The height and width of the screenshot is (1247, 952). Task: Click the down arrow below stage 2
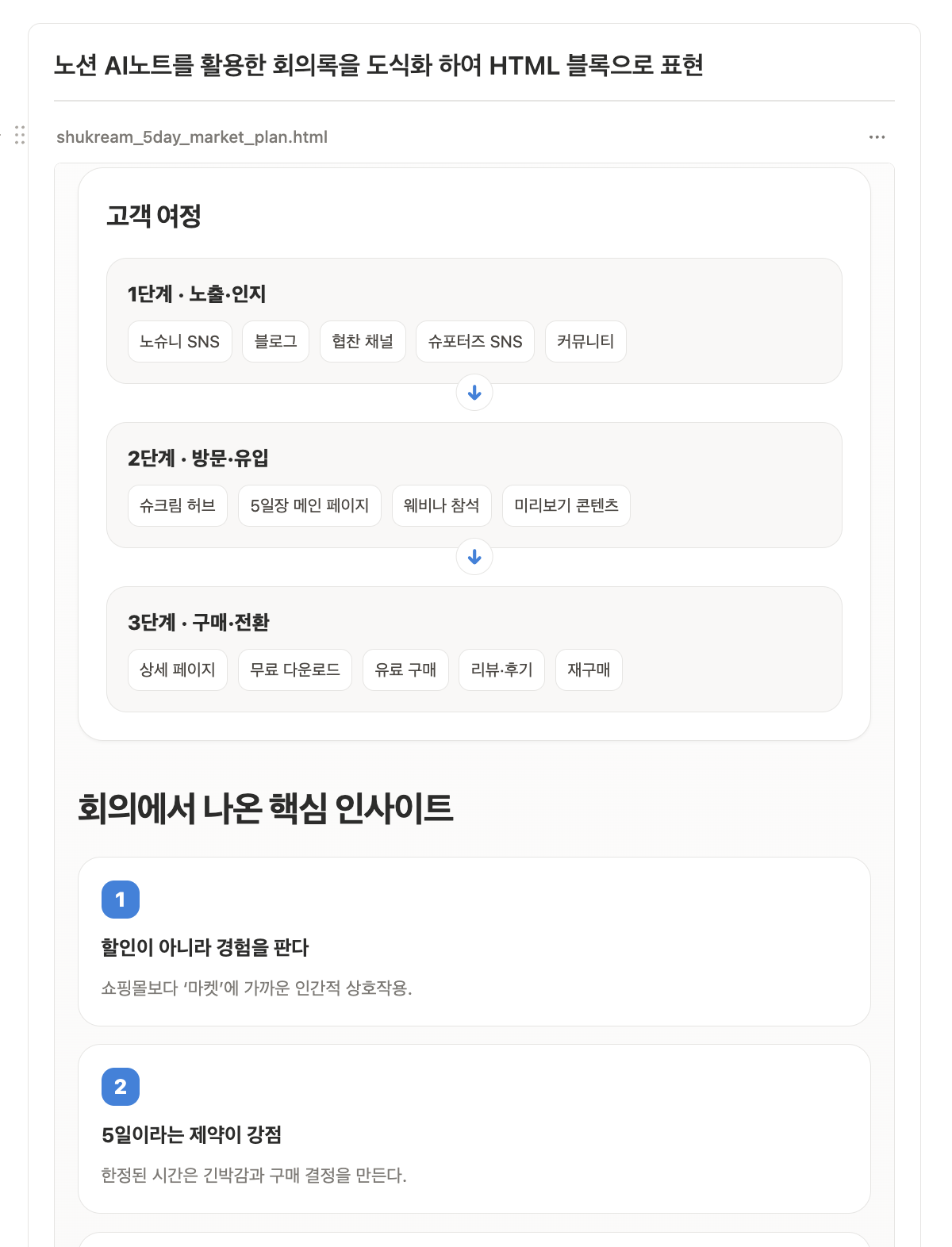(x=474, y=557)
